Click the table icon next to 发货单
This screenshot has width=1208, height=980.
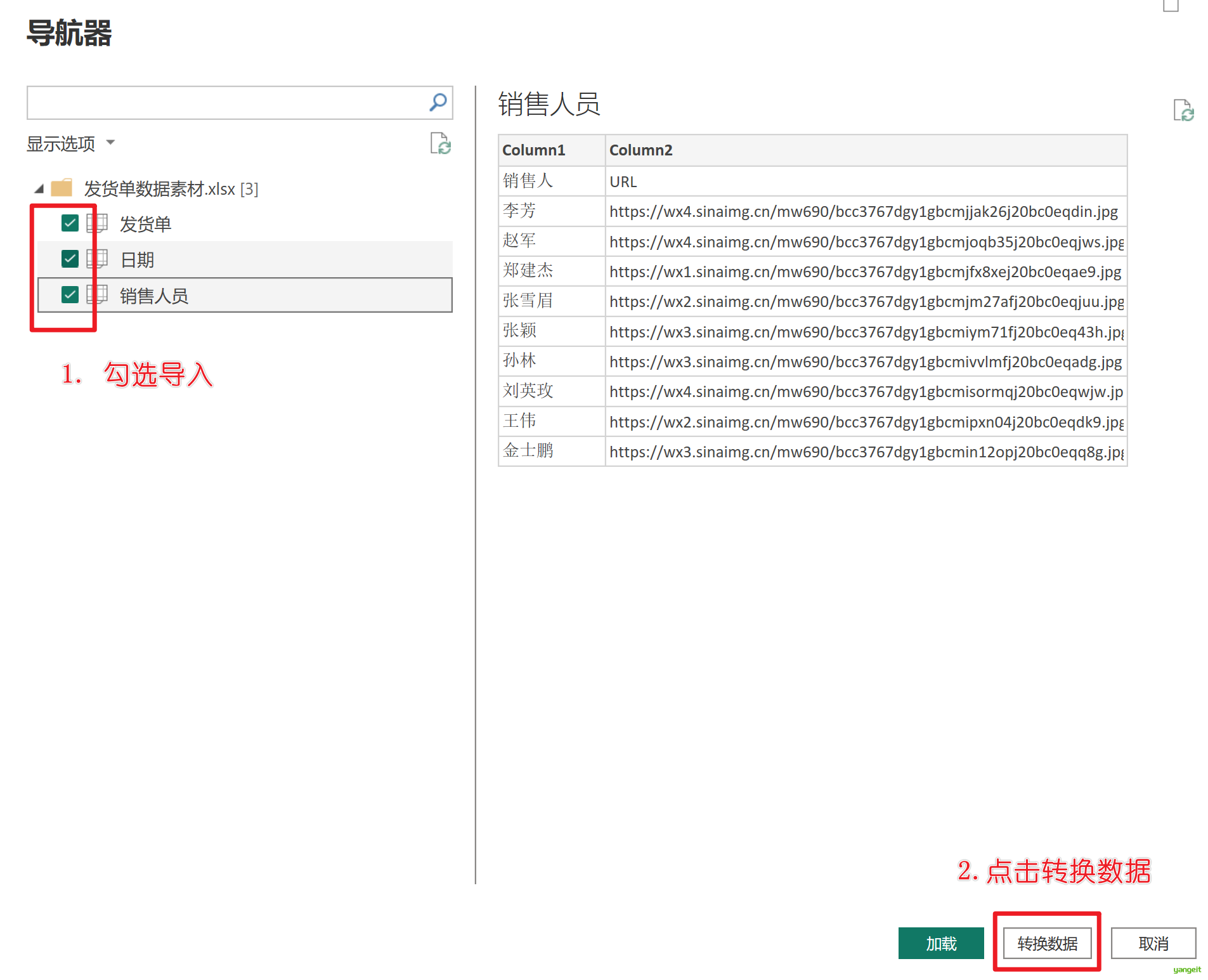pyautogui.click(x=97, y=223)
